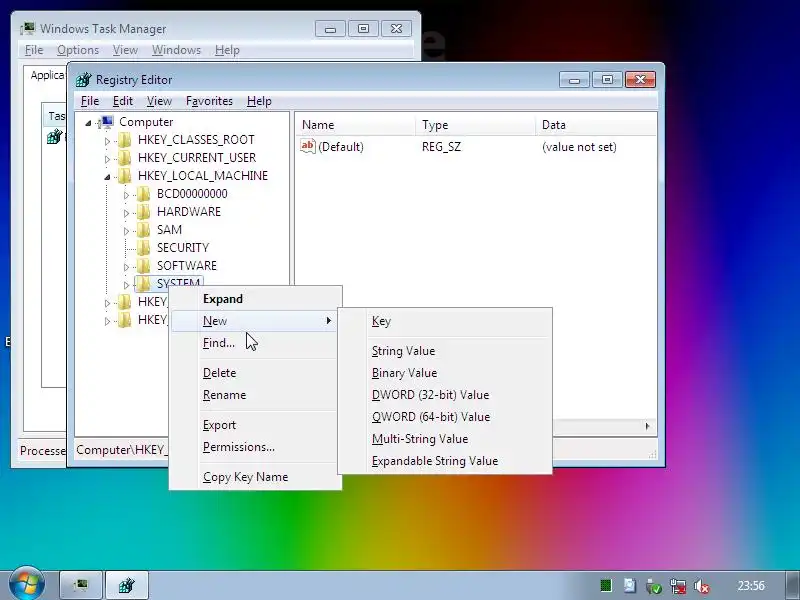Click the SYSTEM folder icon

[x=144, y=282]
